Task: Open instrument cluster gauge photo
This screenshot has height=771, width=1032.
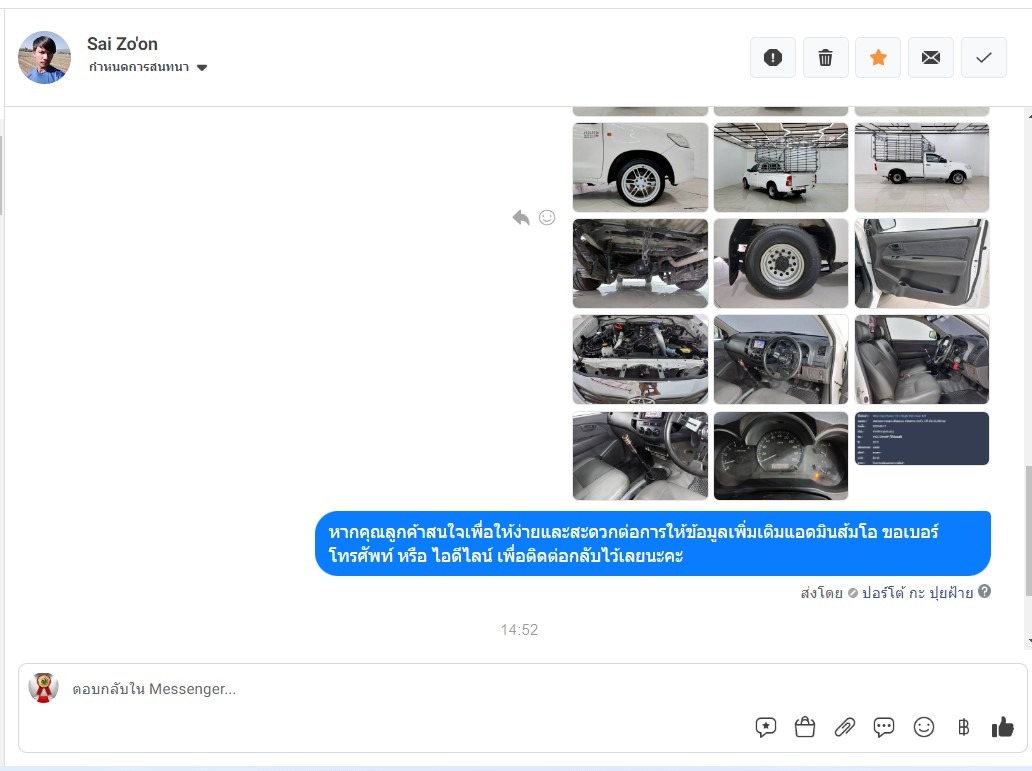Action: (781, 456)
